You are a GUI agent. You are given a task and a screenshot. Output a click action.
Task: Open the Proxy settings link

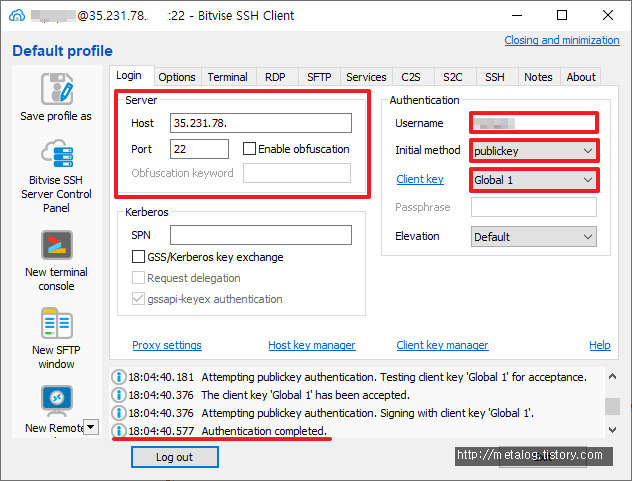pos(167,345)
